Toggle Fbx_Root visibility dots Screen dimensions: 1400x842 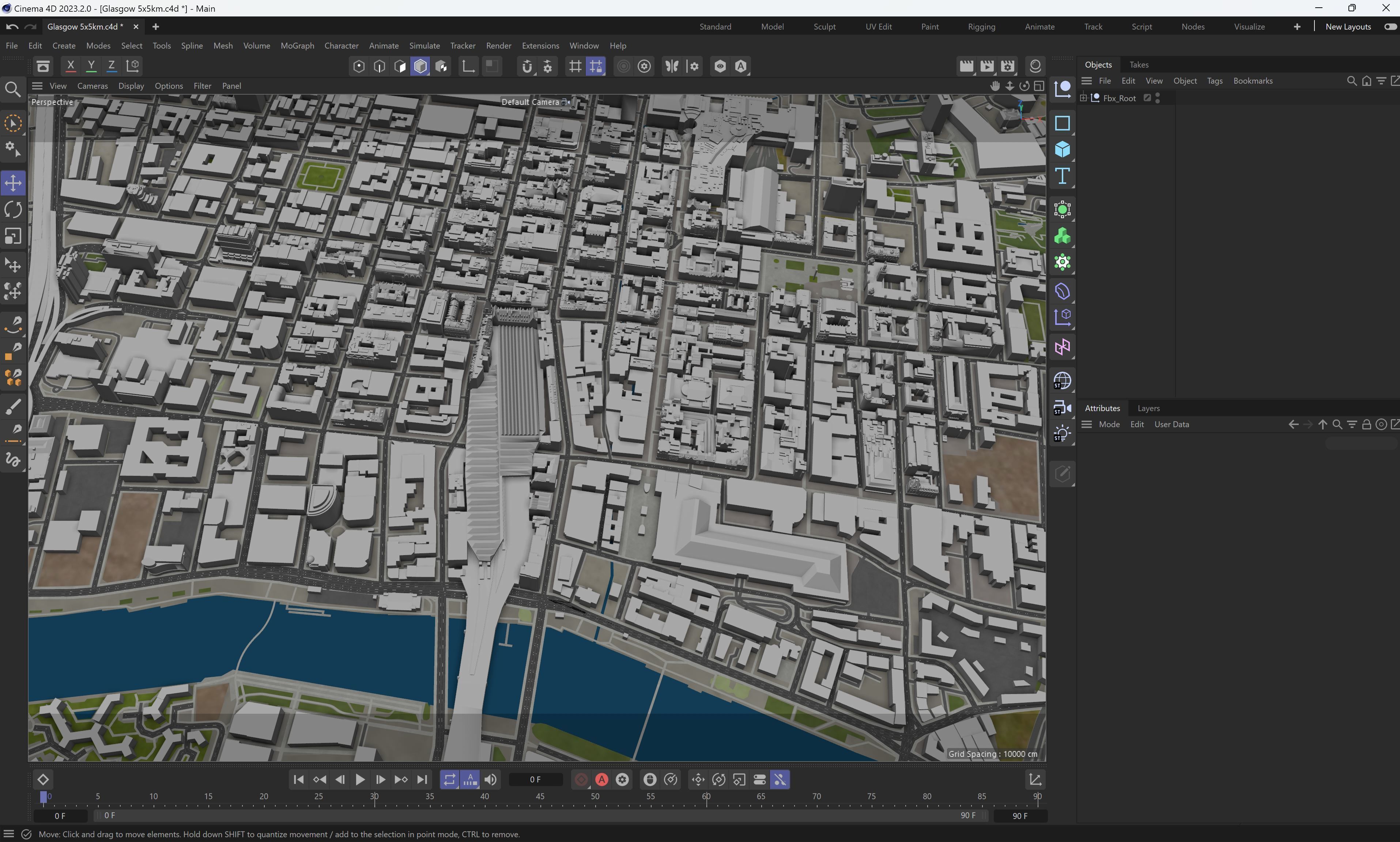point(1158,98)
